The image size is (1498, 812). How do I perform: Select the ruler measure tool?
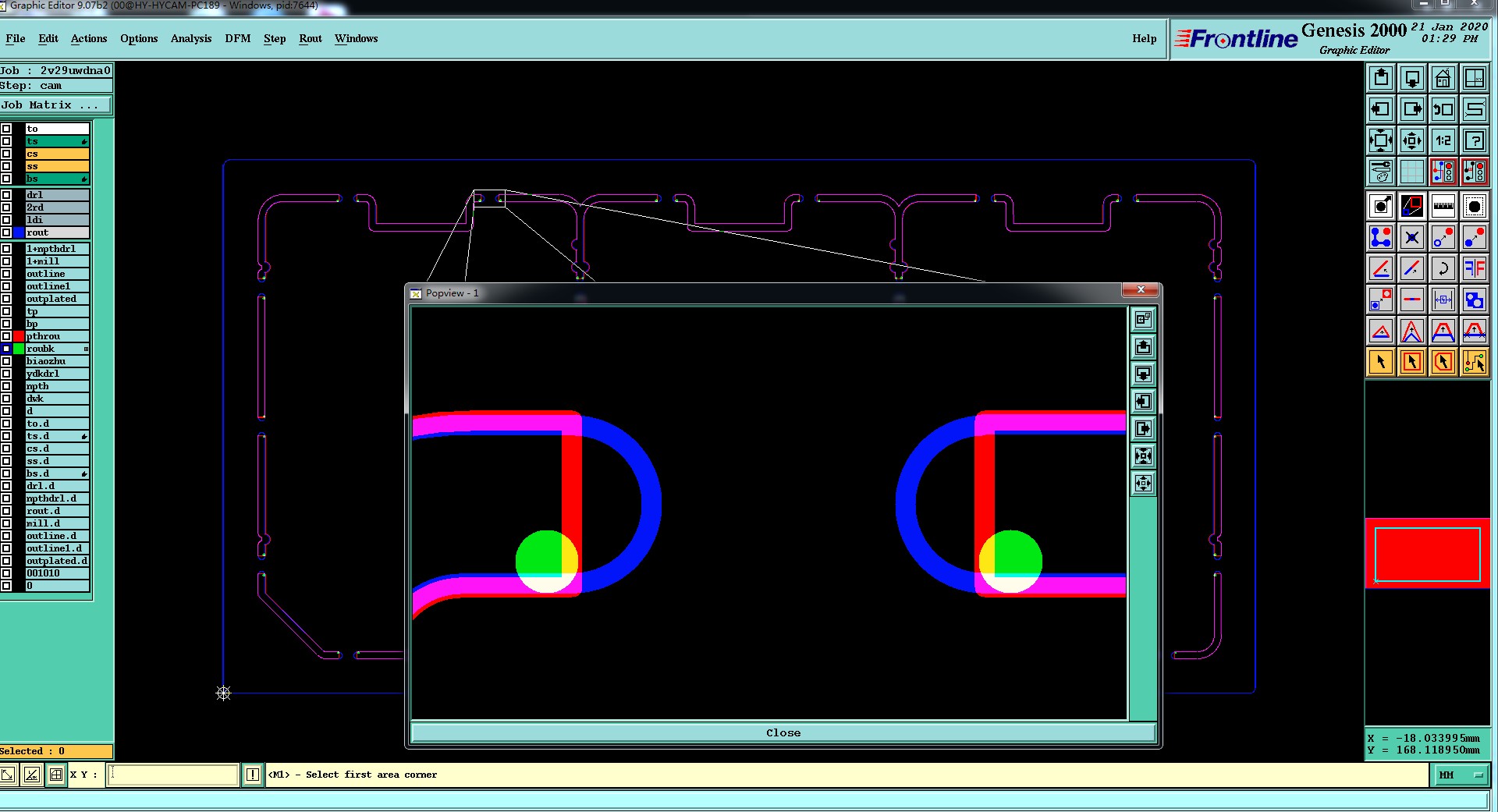tap(1443, 207)
